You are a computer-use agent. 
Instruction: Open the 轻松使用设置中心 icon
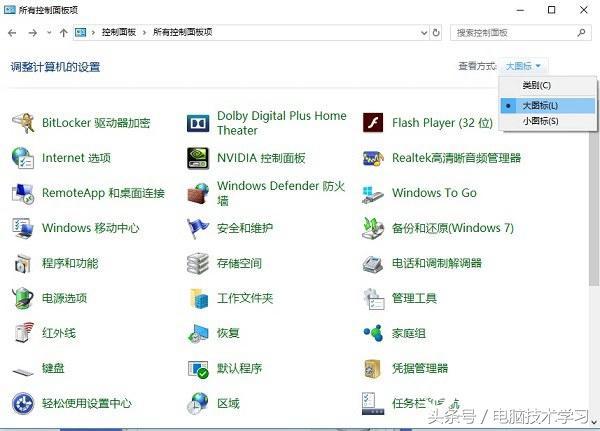coord(23,403)
